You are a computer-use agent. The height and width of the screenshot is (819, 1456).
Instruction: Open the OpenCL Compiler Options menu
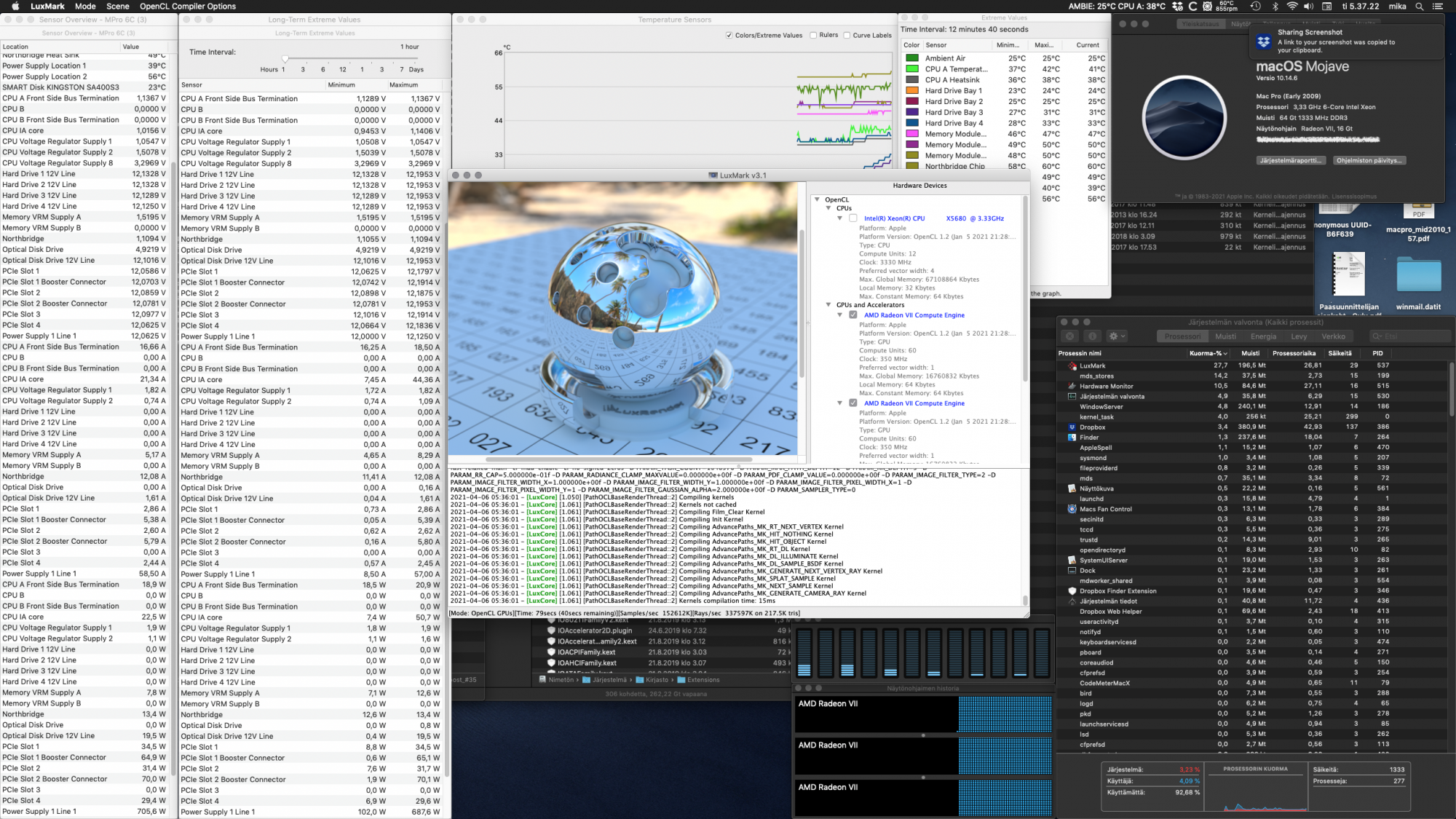[188, 6]
